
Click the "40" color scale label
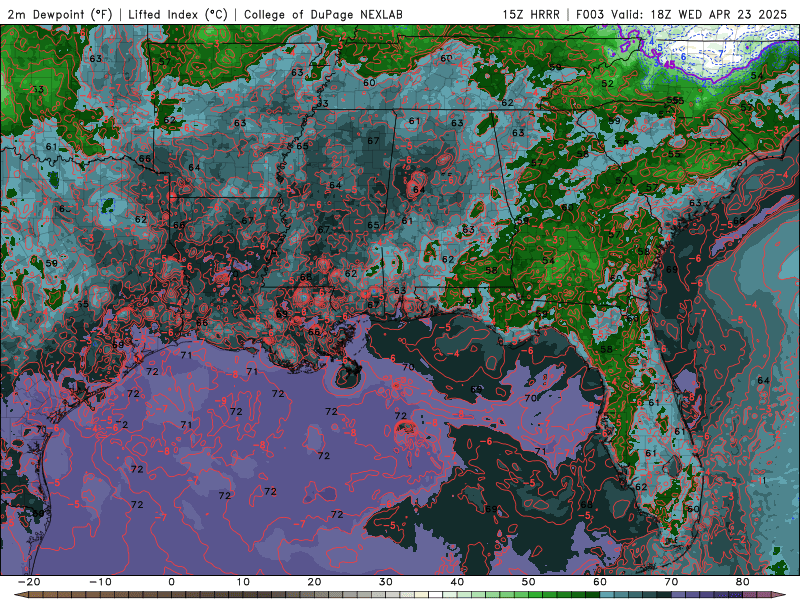click(457, 582)
